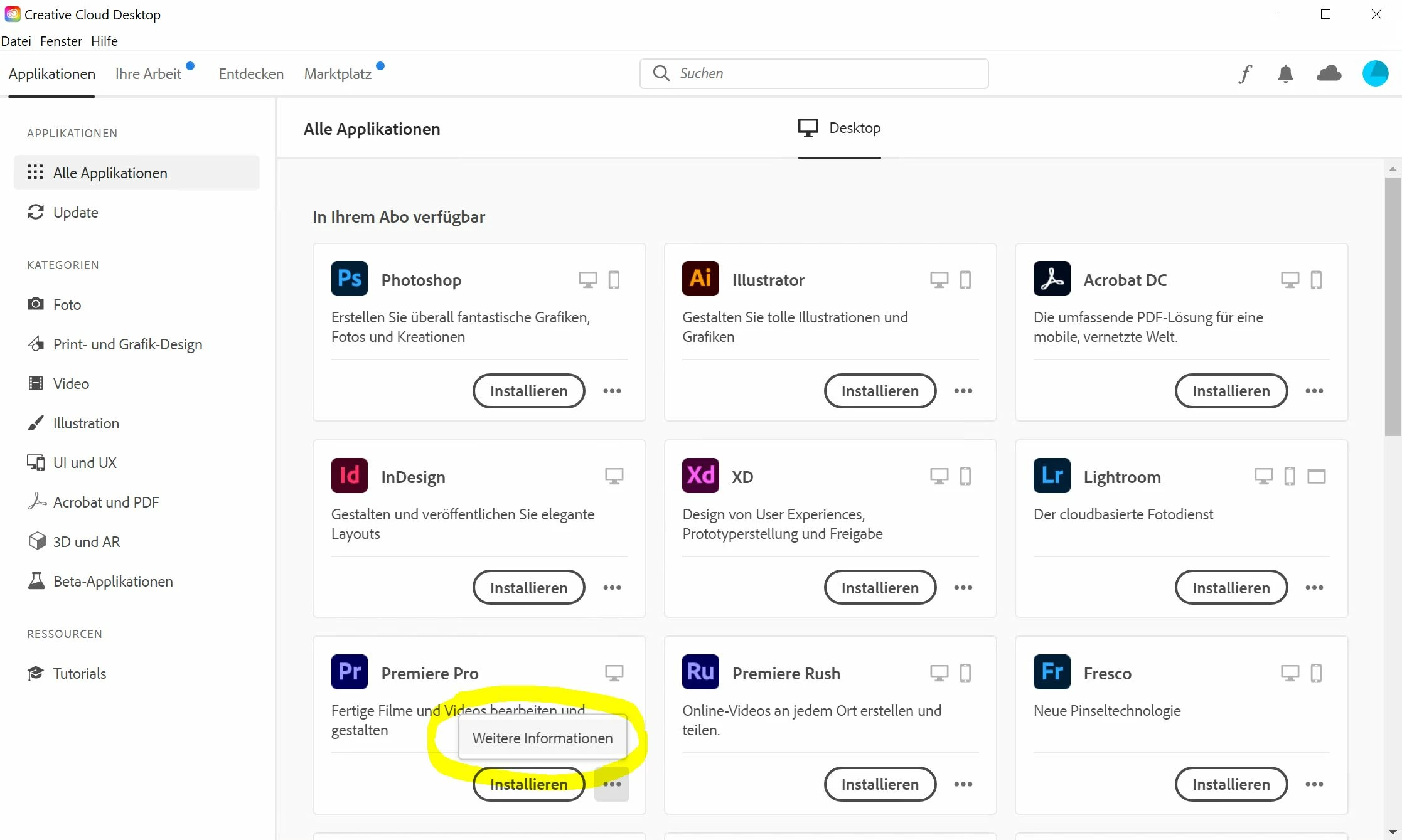Screen dimensions: 1402x840
Task: Switch to the Marktplatz tab
Action: point(338,74)
